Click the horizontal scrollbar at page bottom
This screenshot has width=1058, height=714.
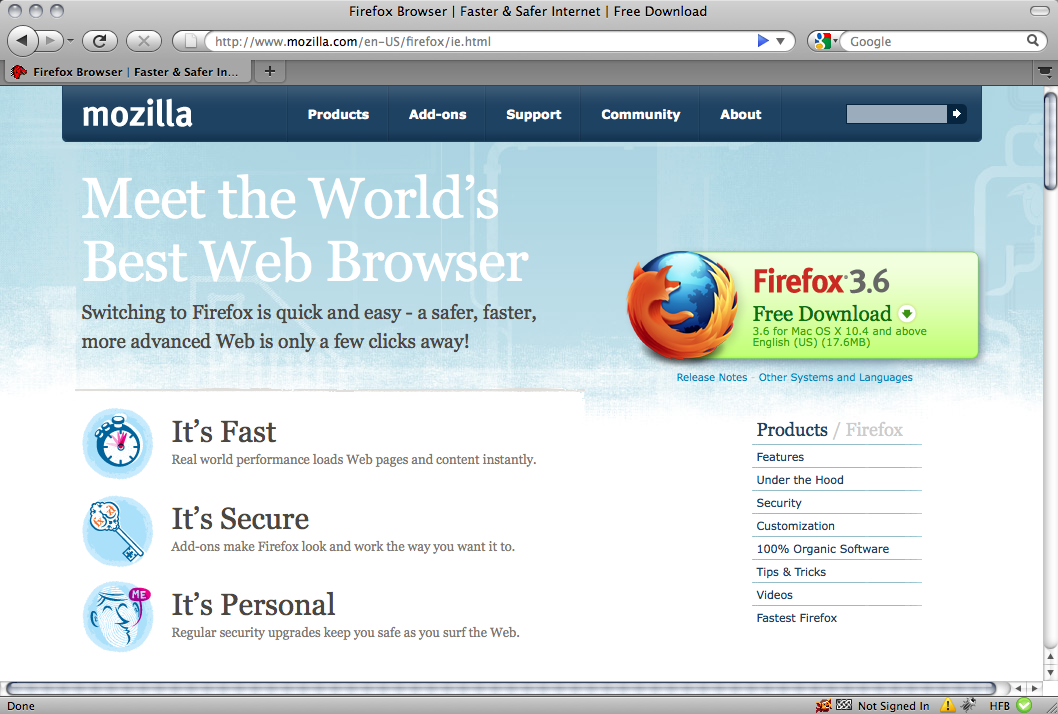[x=500, y=688]
